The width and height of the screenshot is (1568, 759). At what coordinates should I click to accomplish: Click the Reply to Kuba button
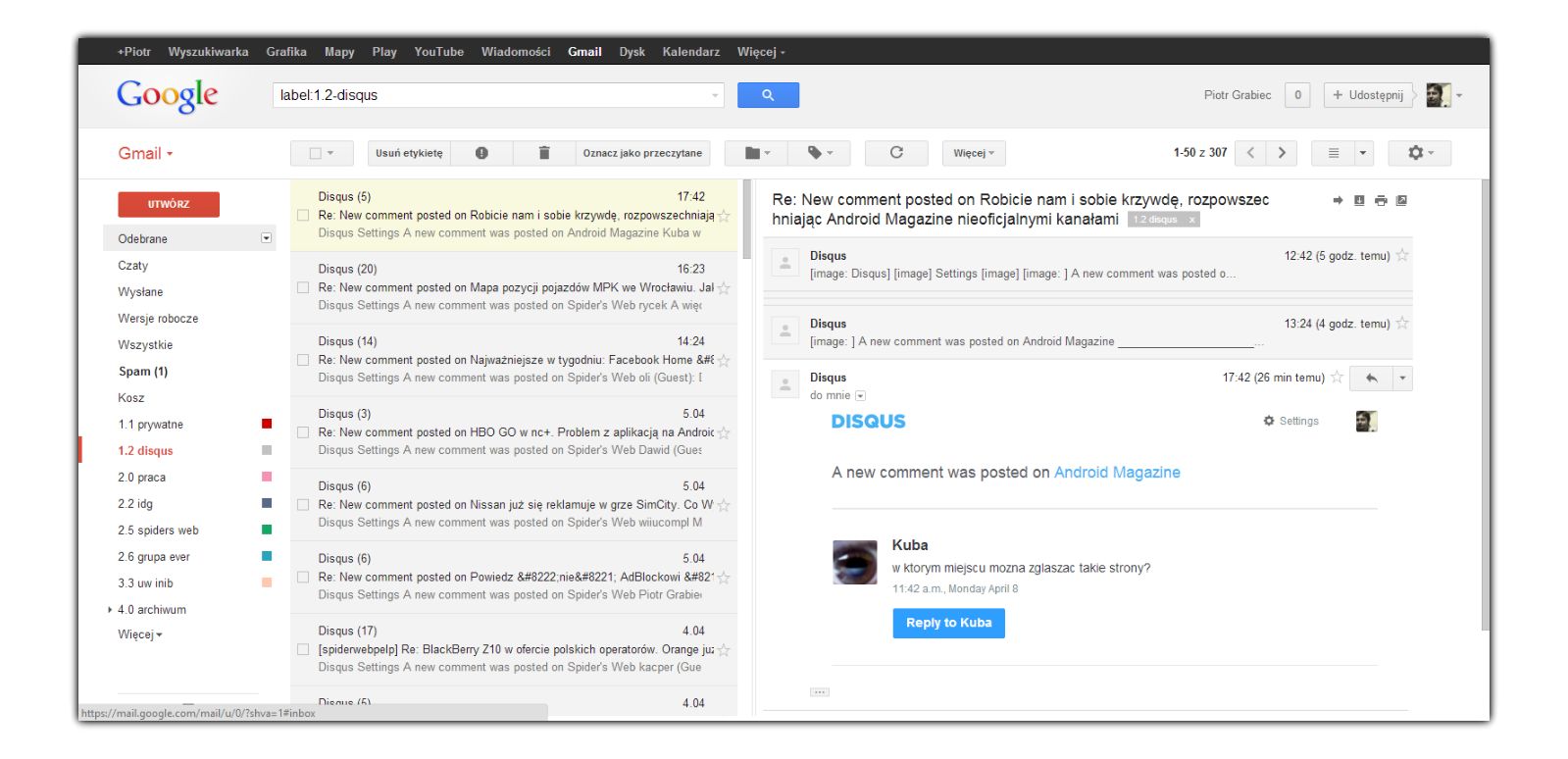[948, 623]
